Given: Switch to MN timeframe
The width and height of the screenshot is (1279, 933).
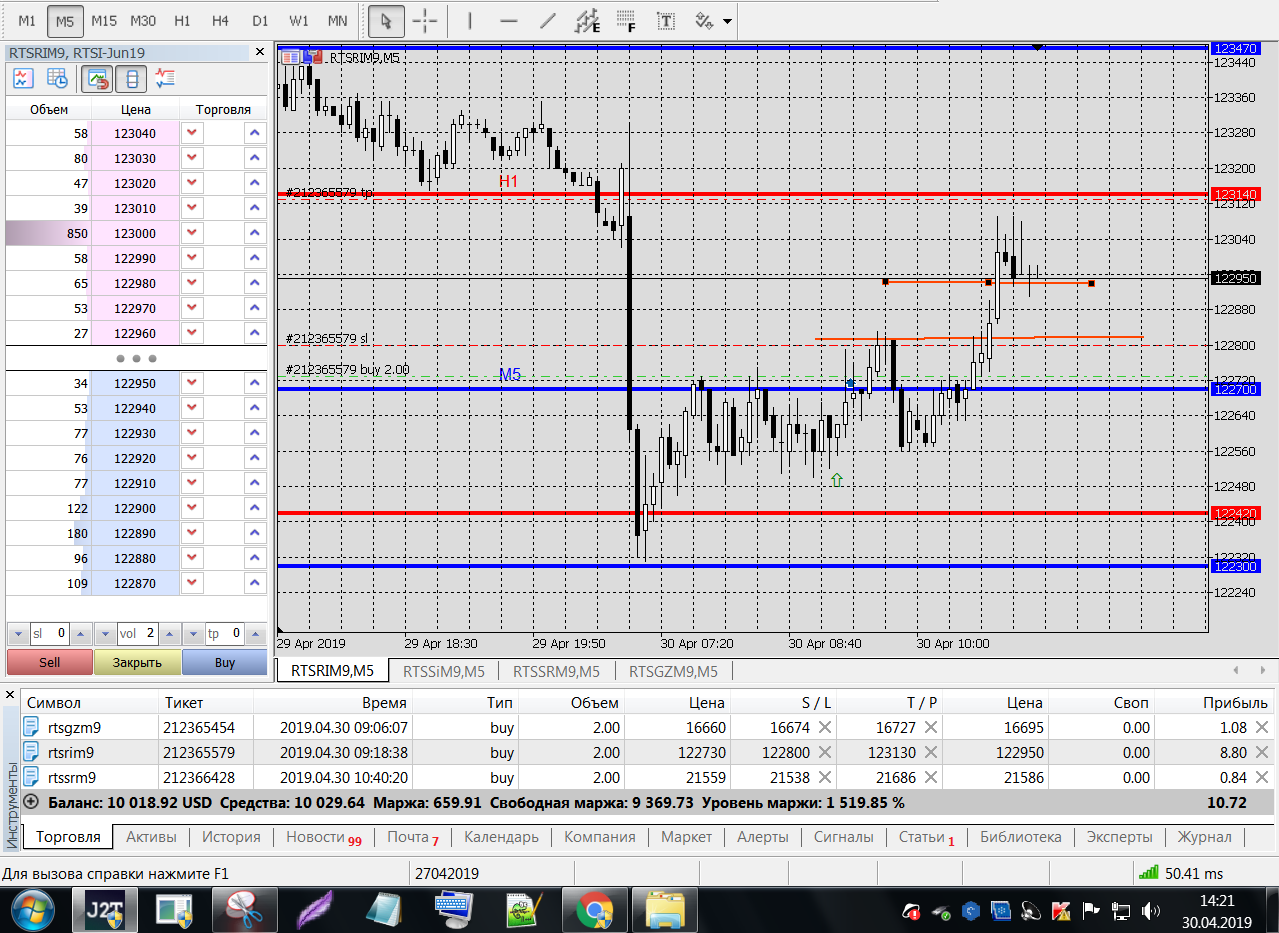Looking at the screenshot, I should [338, 21].
